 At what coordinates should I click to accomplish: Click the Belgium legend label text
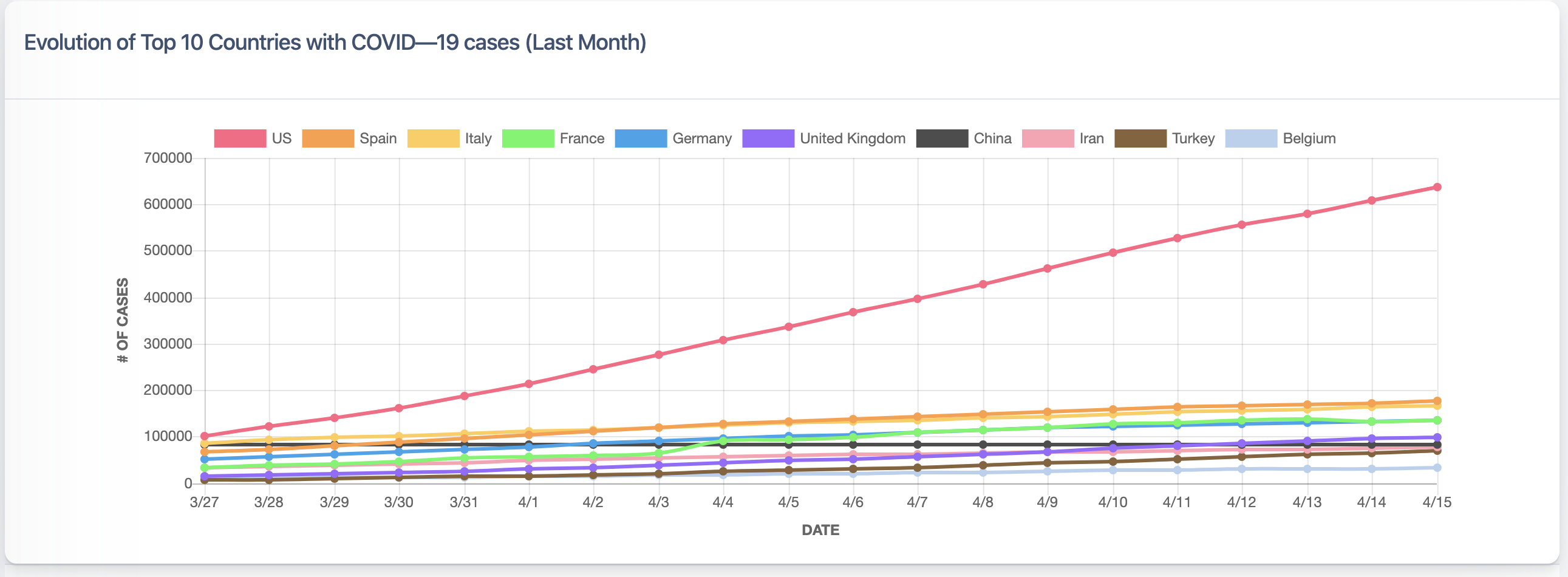point(1308,138)
